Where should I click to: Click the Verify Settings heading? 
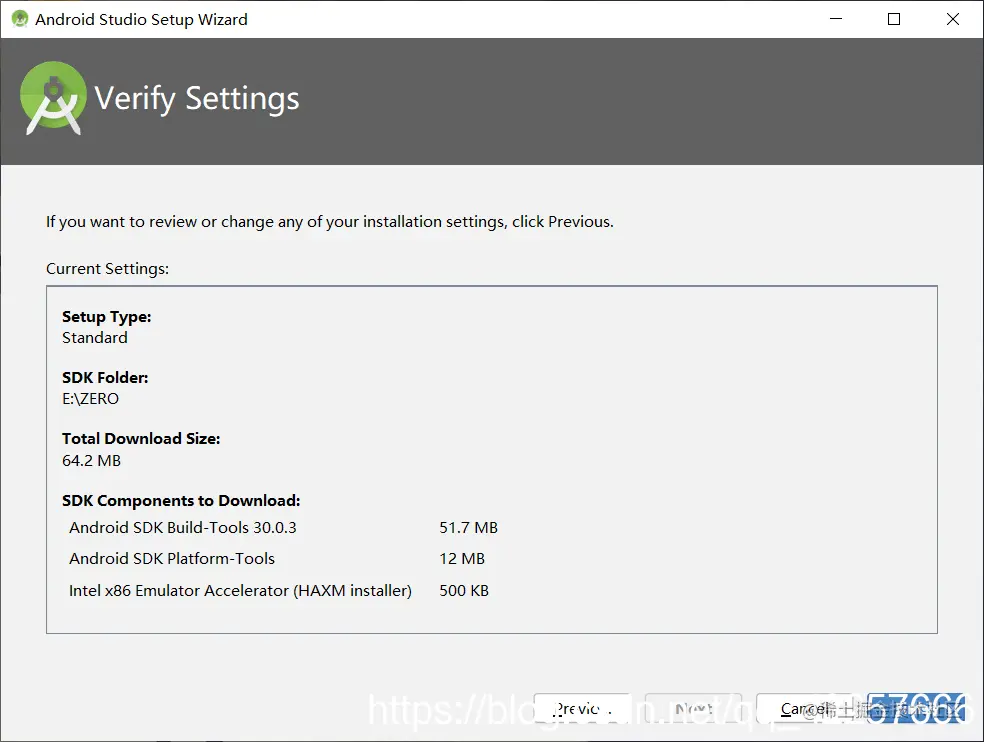197,99
